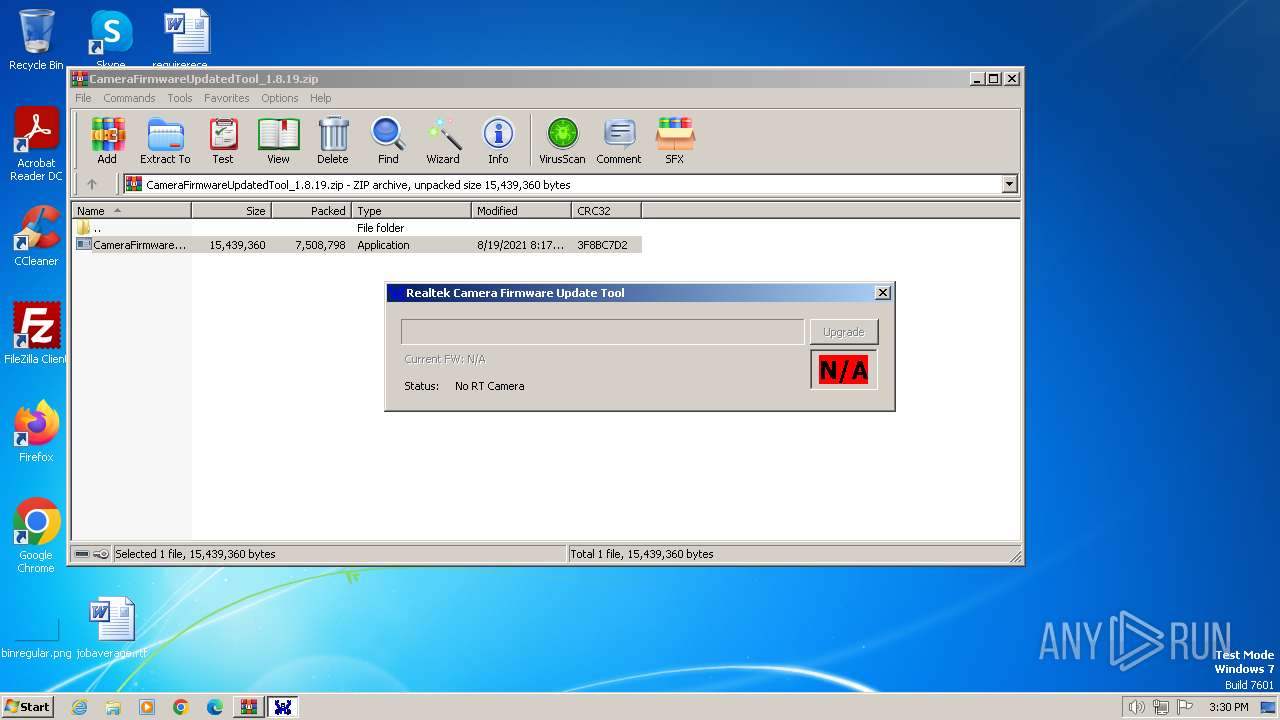Open the Wizard wand icon
The image size is (1280, 720).
tap(443, 140)
